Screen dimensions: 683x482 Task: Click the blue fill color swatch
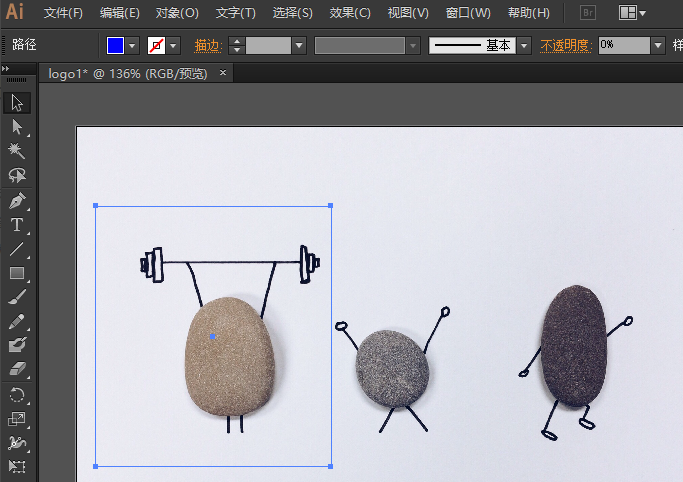(x=115, y=46)
